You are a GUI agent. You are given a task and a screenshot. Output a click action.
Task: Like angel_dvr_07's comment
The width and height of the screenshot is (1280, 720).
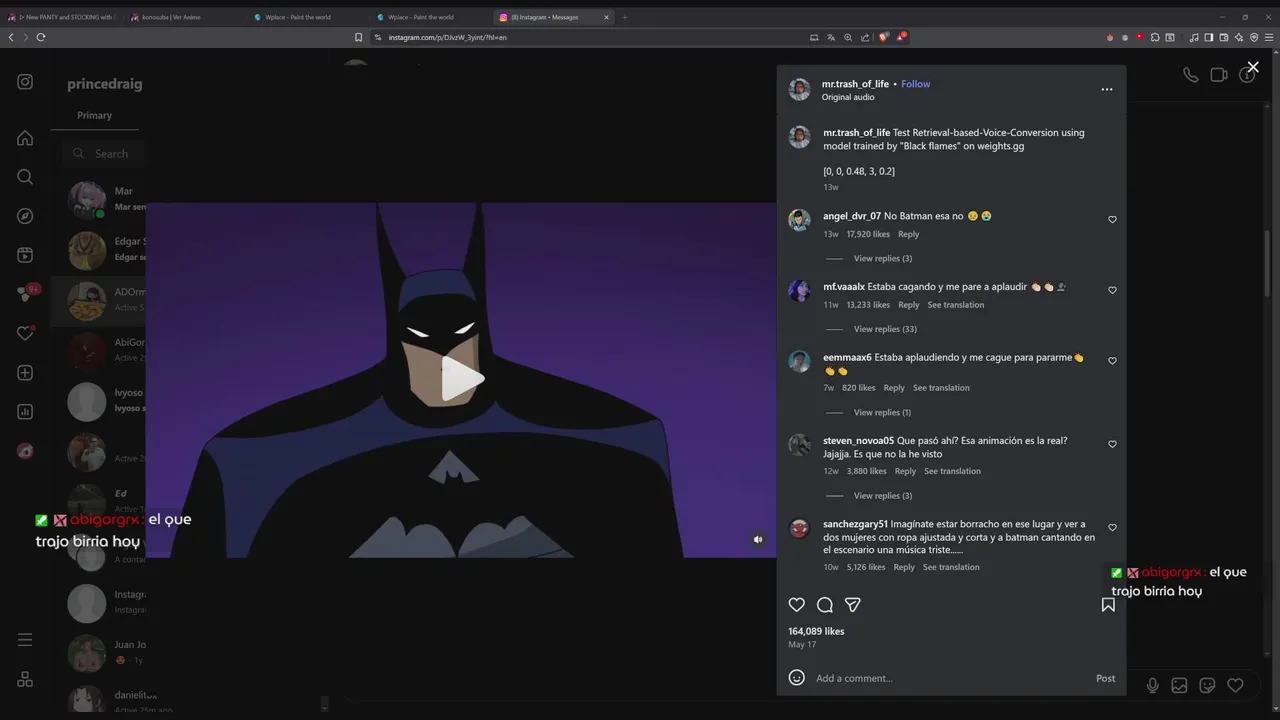(1112, 219)
